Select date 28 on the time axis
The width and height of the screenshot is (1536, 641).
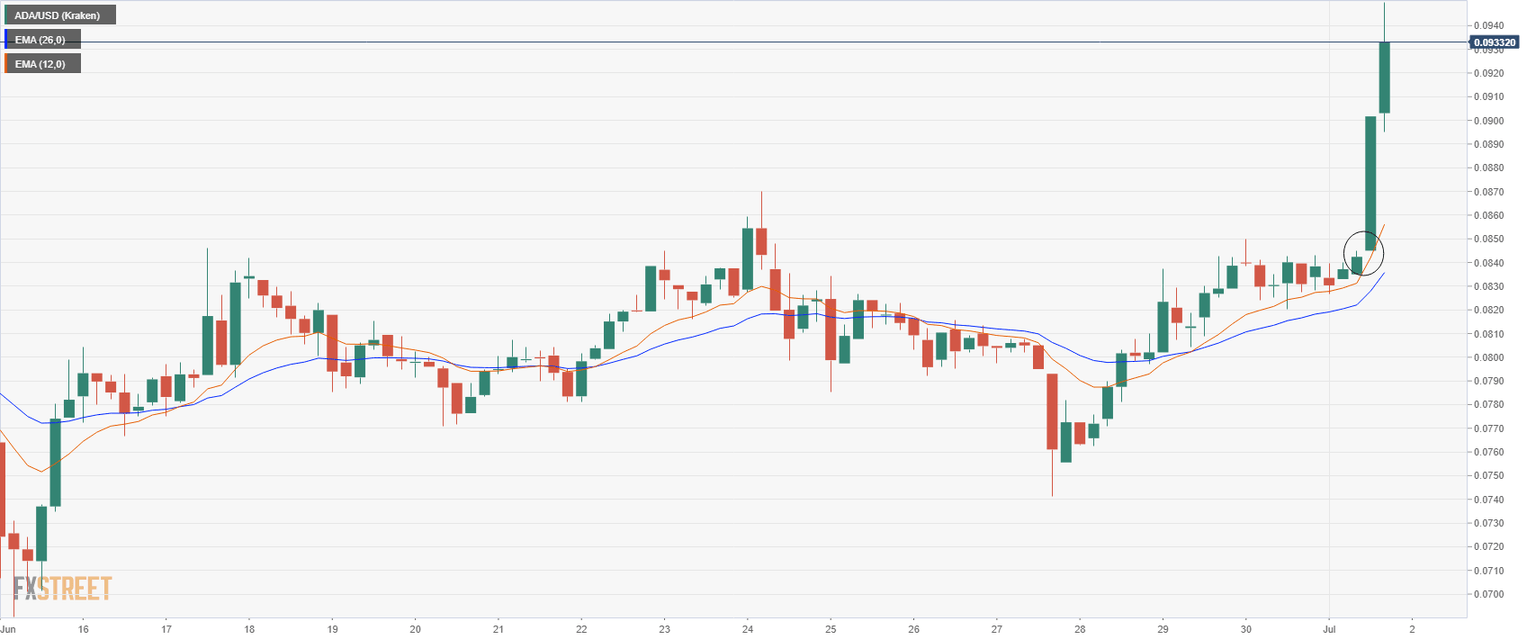tap(1080, 630)
